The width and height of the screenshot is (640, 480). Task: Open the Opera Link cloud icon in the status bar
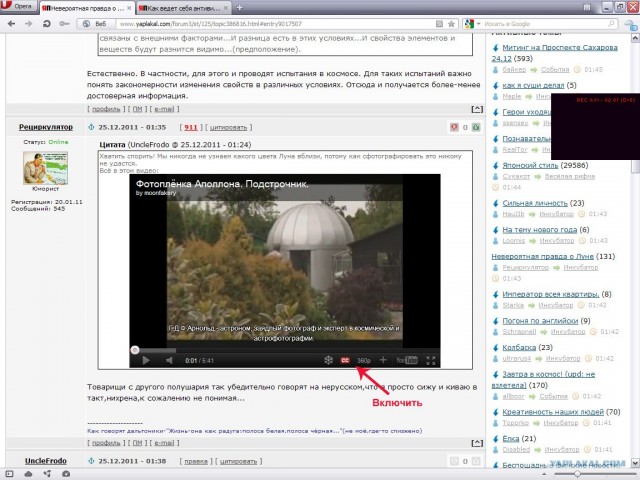pos(28,474)
